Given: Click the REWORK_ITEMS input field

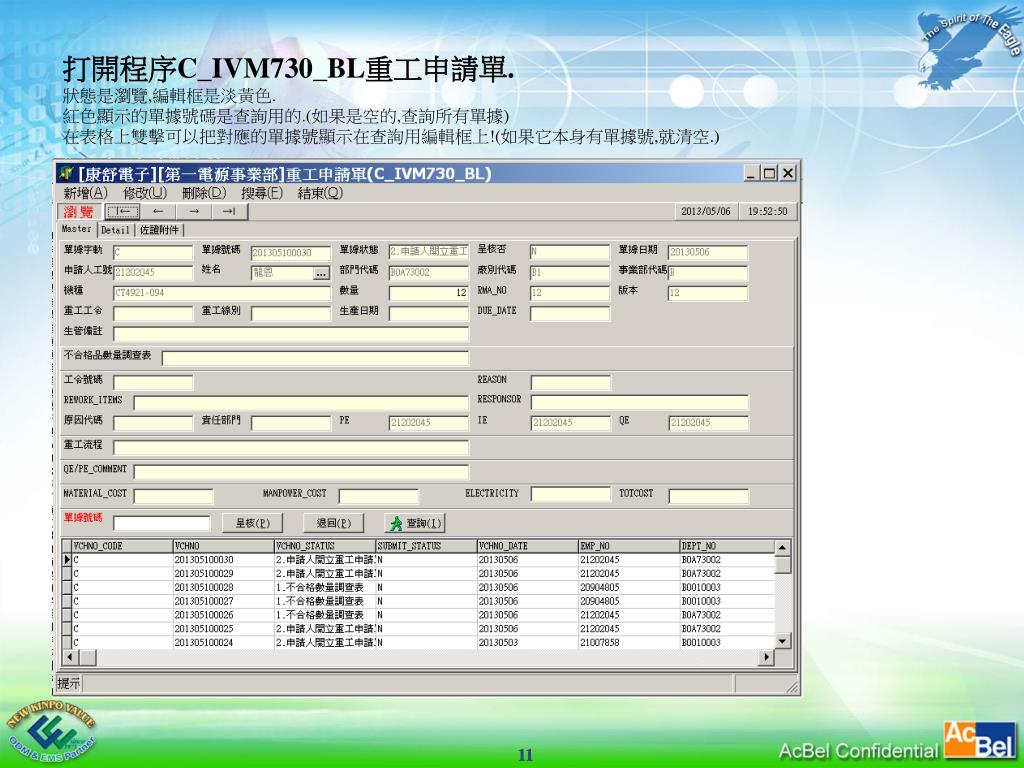Looking at the screenshot, I should [301, 402].
